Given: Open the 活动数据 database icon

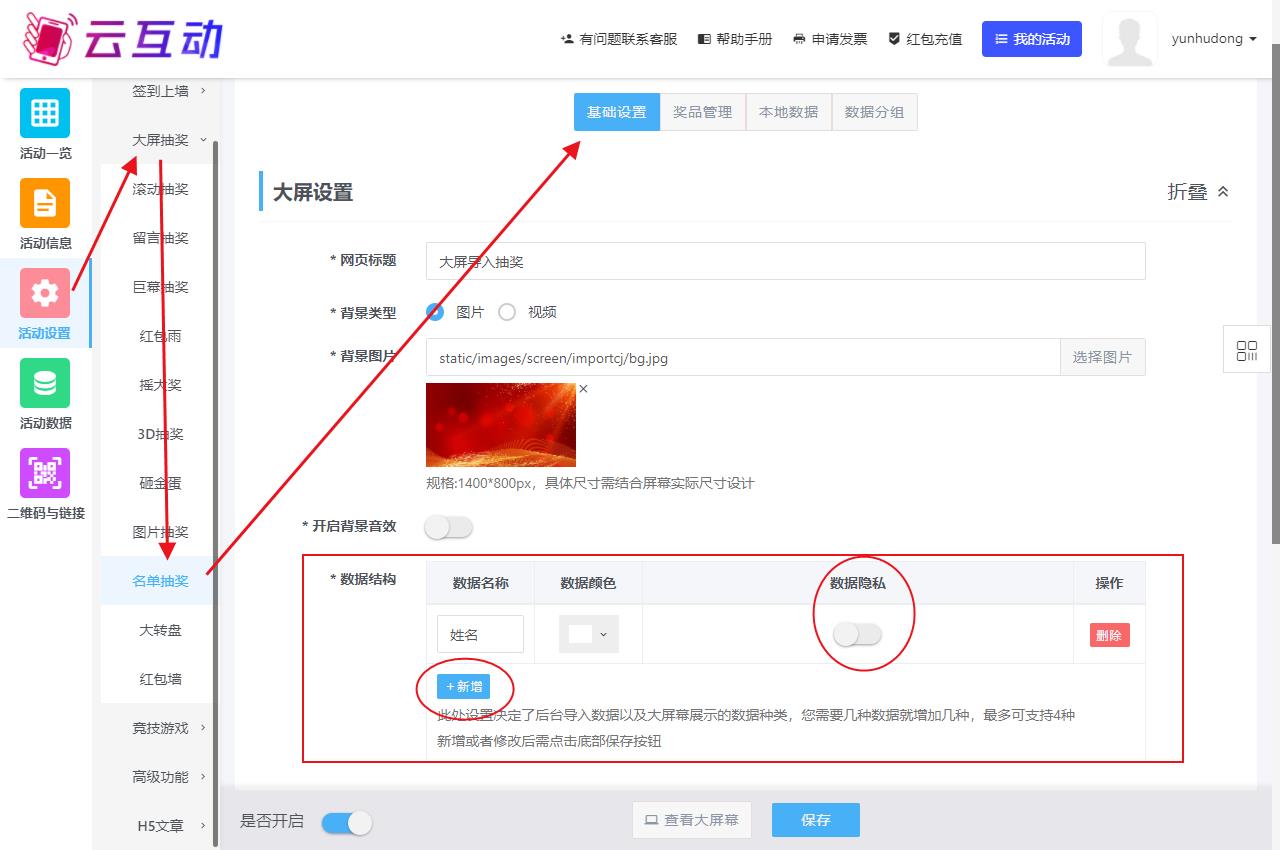Looking at the screenshot, I should [45, 383].
